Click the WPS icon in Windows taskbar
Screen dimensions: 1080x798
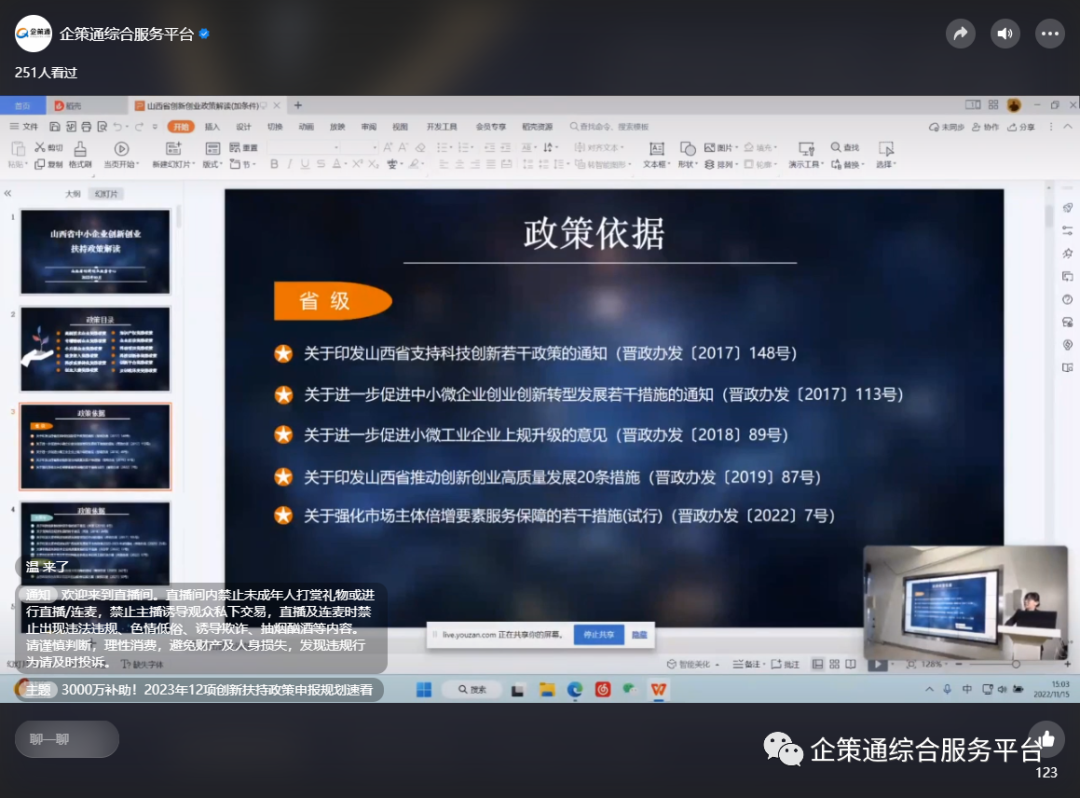[658, 689]
